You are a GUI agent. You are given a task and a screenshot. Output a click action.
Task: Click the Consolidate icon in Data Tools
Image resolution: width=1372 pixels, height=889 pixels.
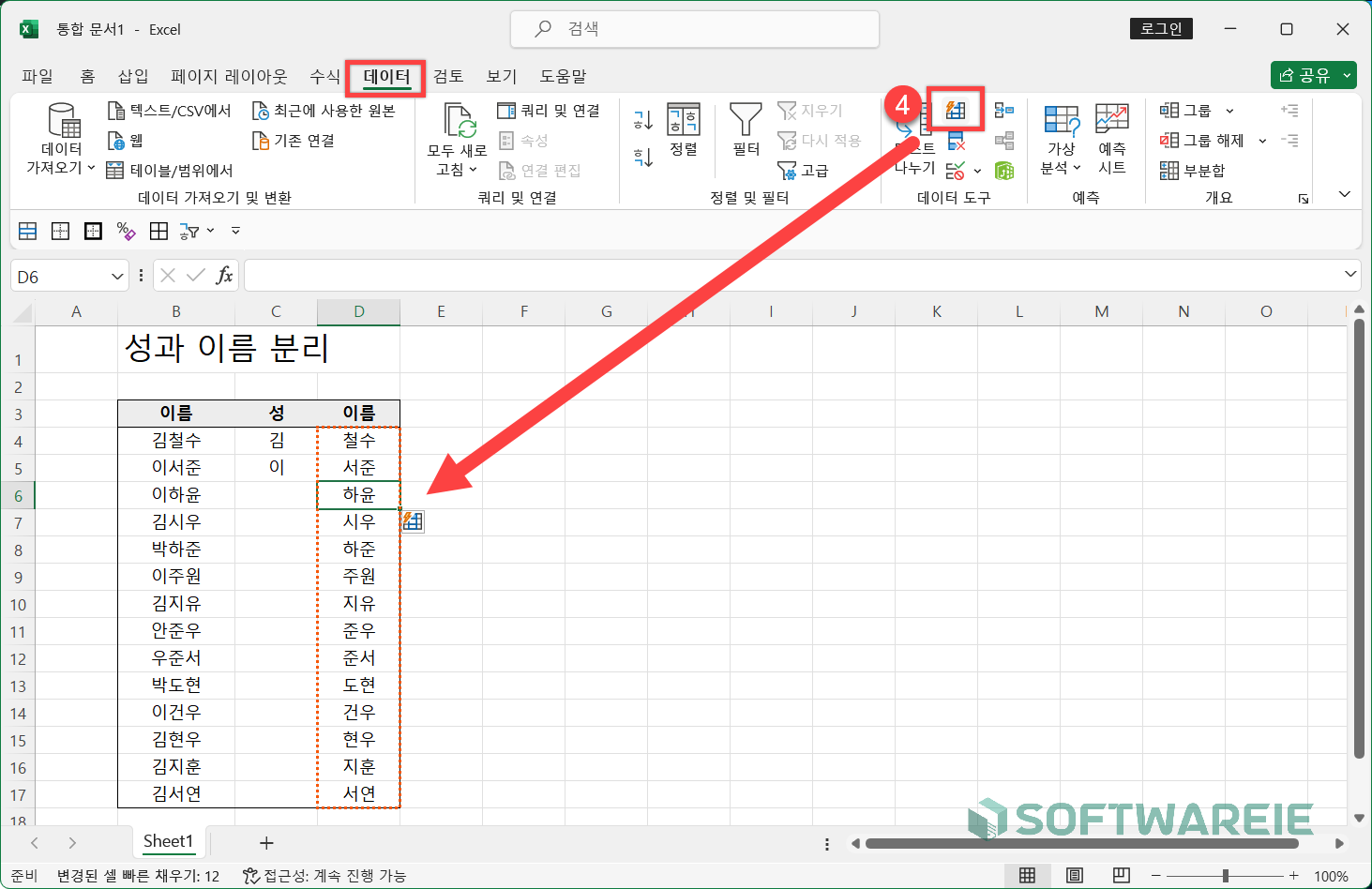1004,111
